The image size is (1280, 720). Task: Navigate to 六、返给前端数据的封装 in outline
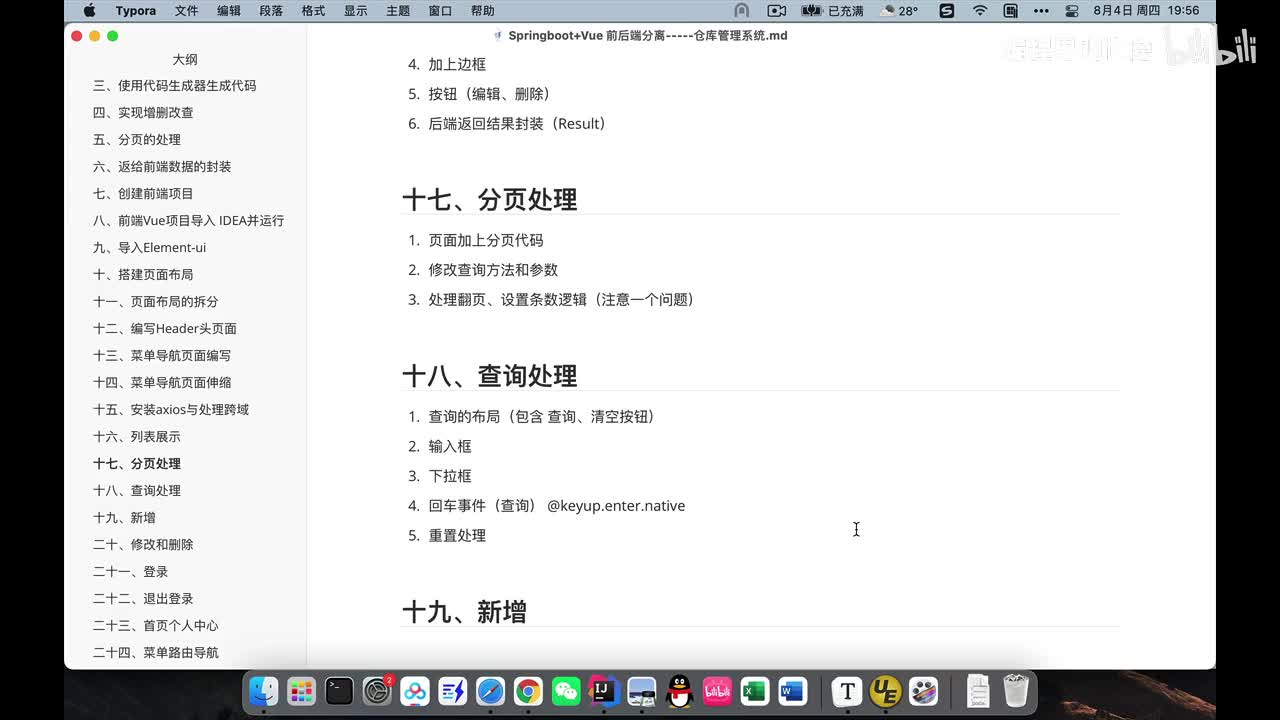162,167
